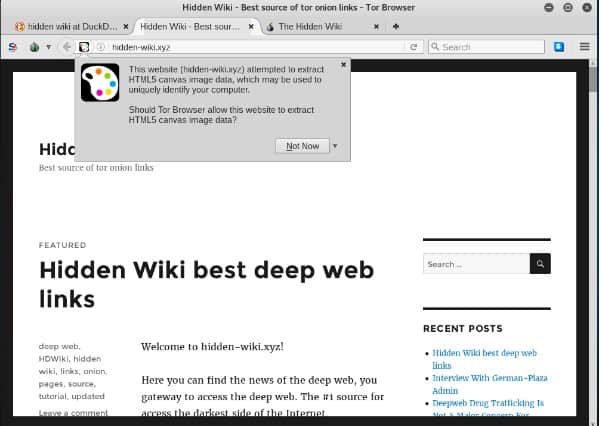
Task: Click the updated tag link
Action: click(x=88, y=396)
